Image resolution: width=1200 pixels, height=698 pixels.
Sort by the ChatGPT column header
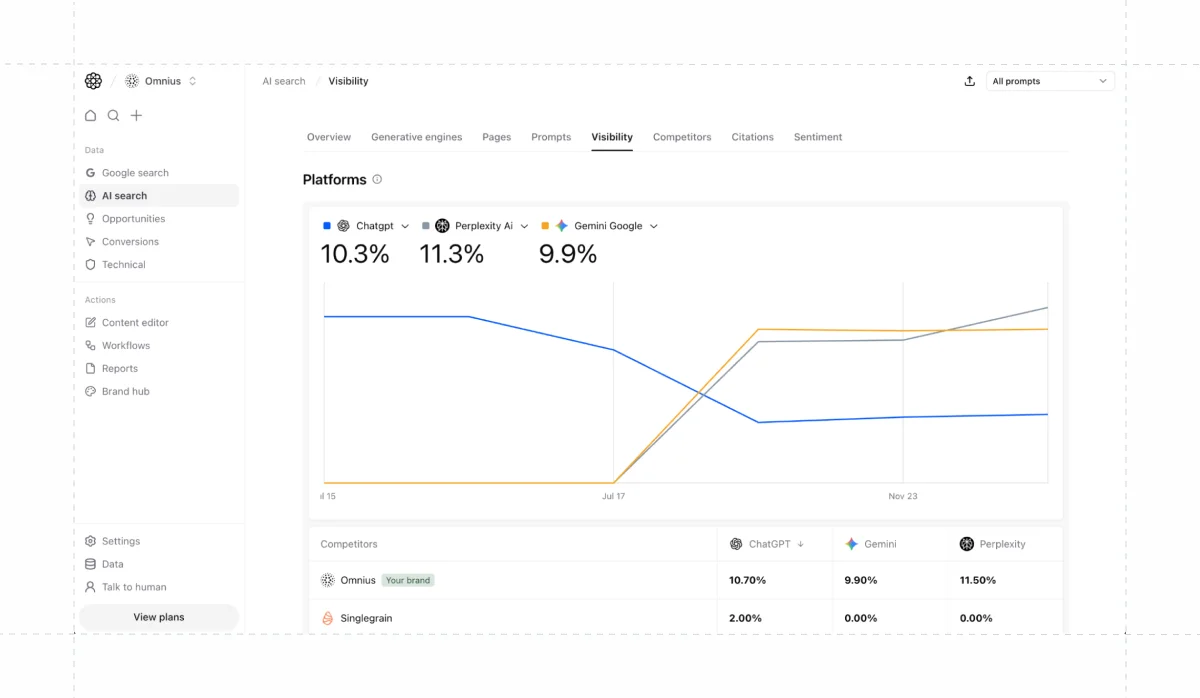click(x=769, y=545)
